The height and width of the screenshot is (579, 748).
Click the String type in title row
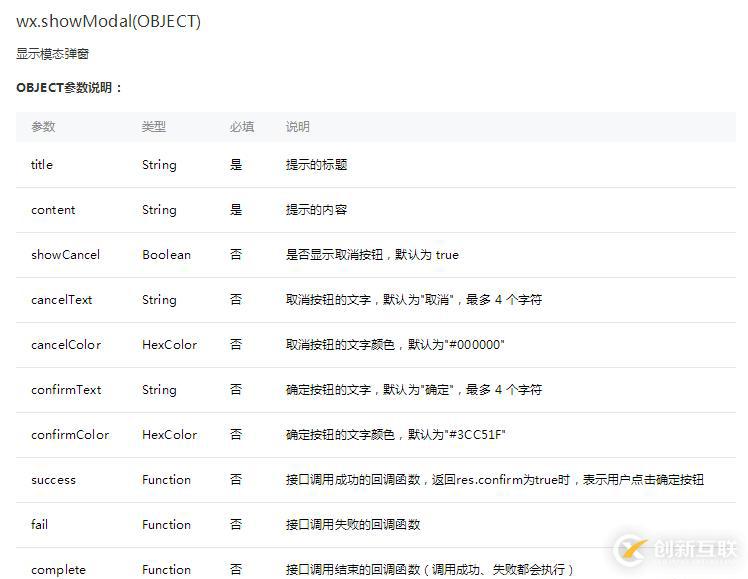coord(159,165)
